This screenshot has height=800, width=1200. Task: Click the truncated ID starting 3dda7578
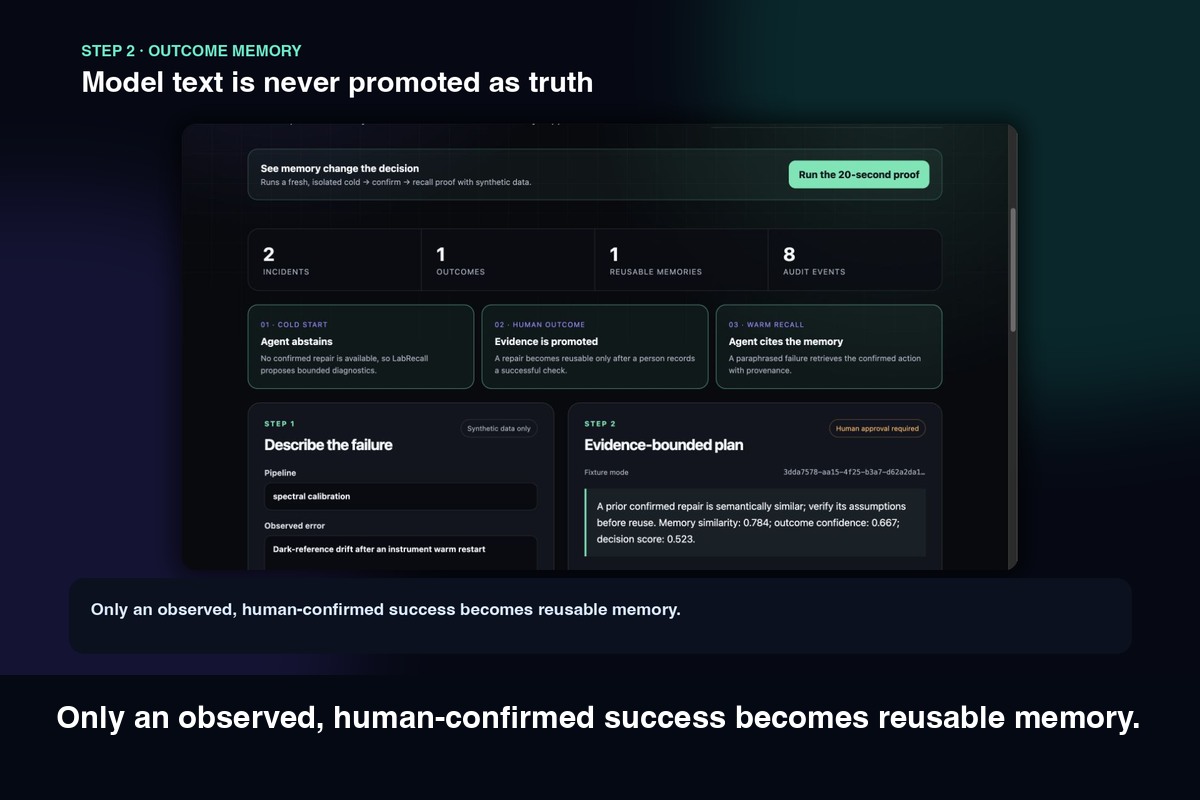point(855,472)
